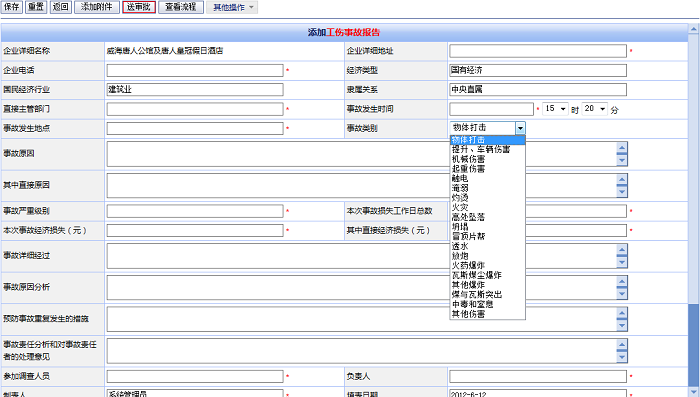Image resolution: width=700 pixels, height=397 pixels.
Task: Open 查看流程 to view the workflow
Action: pyautogui.click(x=181, y=7)
